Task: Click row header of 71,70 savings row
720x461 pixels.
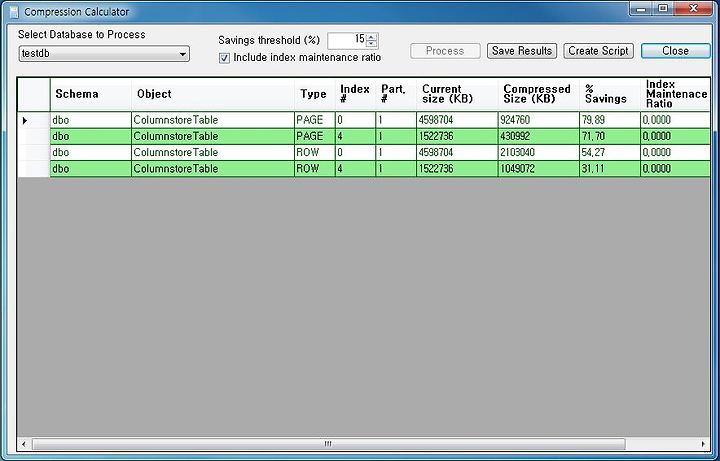Action: click(34, 136)
